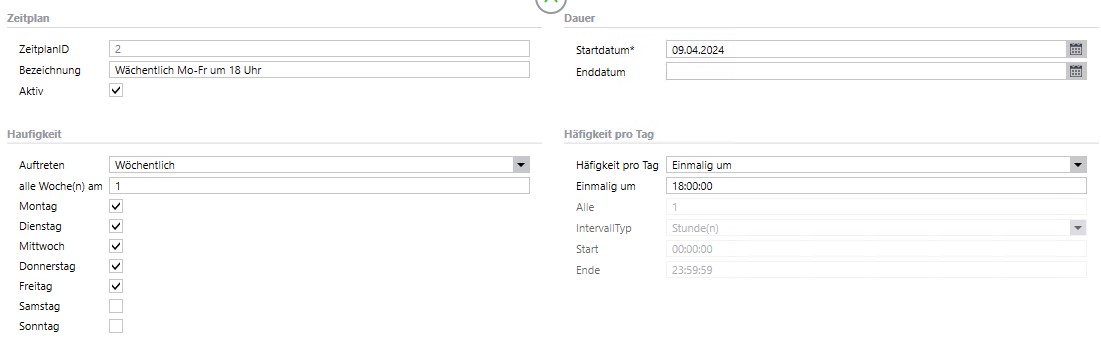Screen dimensions: 1101x364
Task: Click the Startdatum* label
Action: pyautogui.click(x=605, y=50)
